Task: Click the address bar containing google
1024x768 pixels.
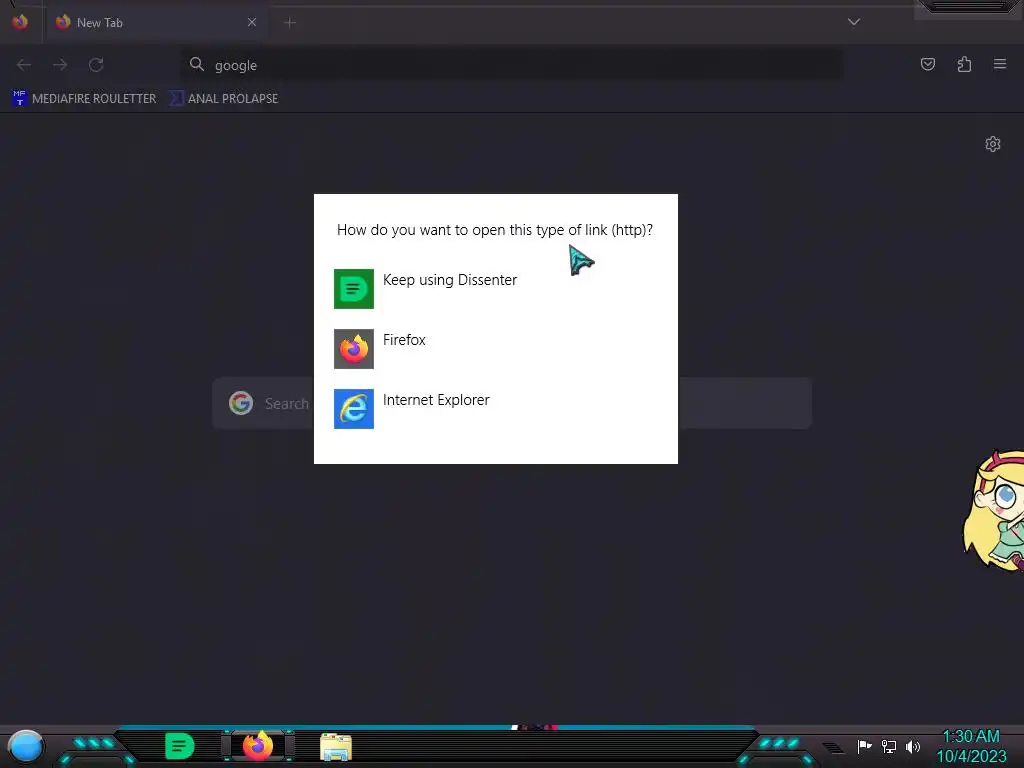Action: (511, 65)
